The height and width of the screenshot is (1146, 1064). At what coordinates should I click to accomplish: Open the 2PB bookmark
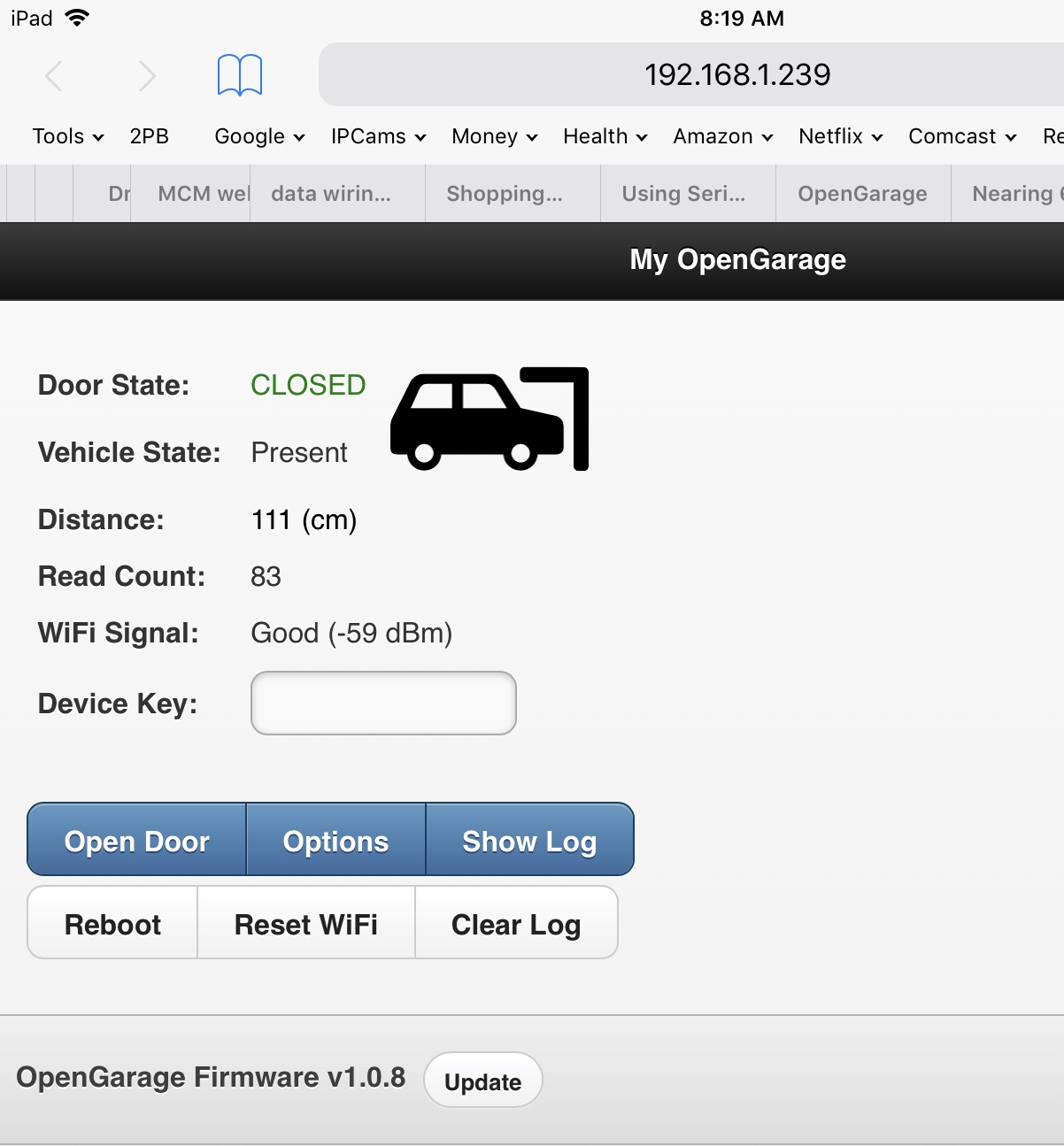point(149,136)
